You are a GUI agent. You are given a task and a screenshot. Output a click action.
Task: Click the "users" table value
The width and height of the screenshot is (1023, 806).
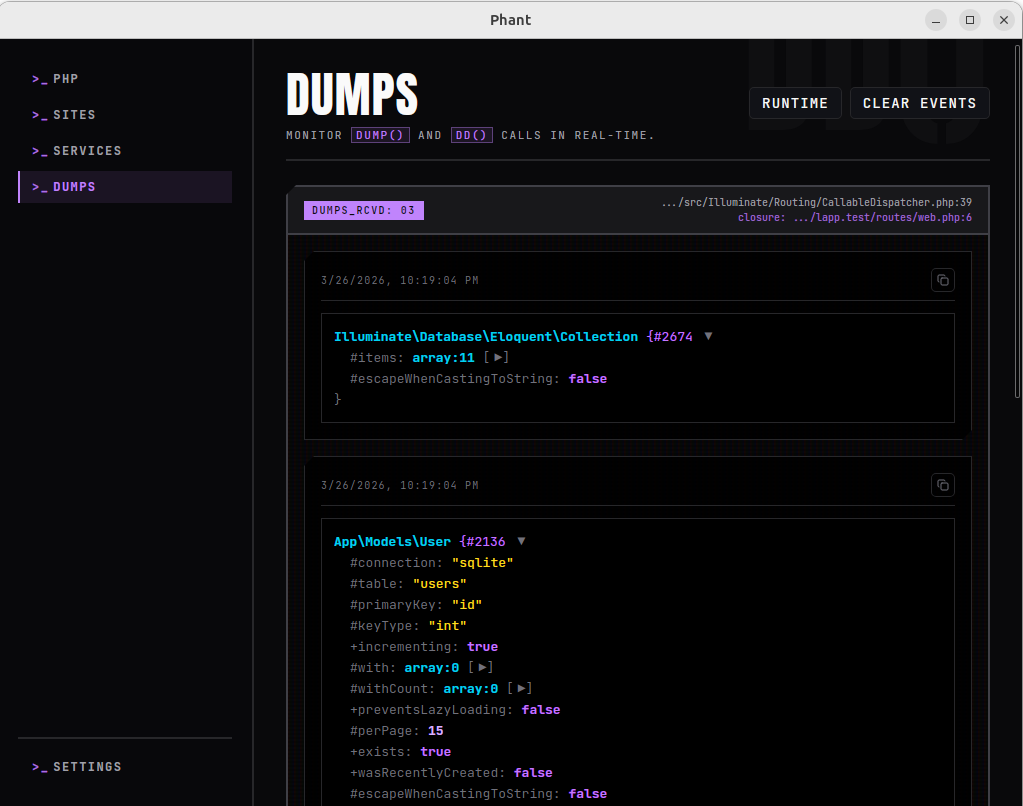tap(440, 583)
